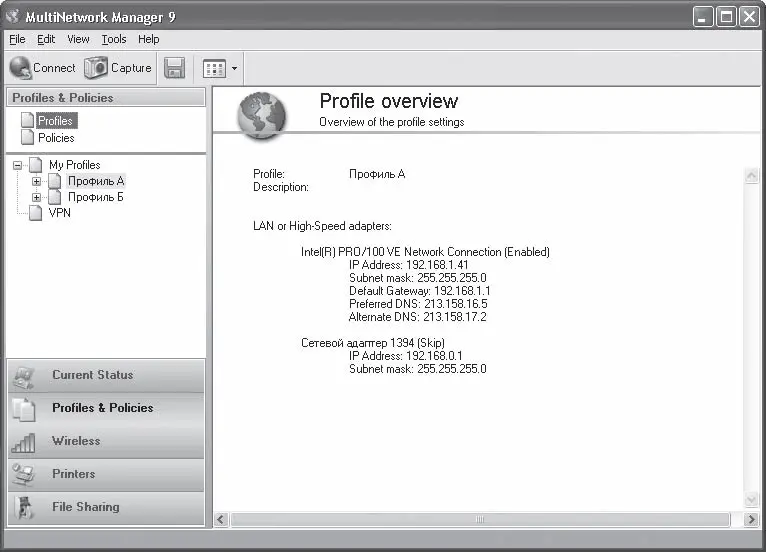Open the File menu

(17, 39)
